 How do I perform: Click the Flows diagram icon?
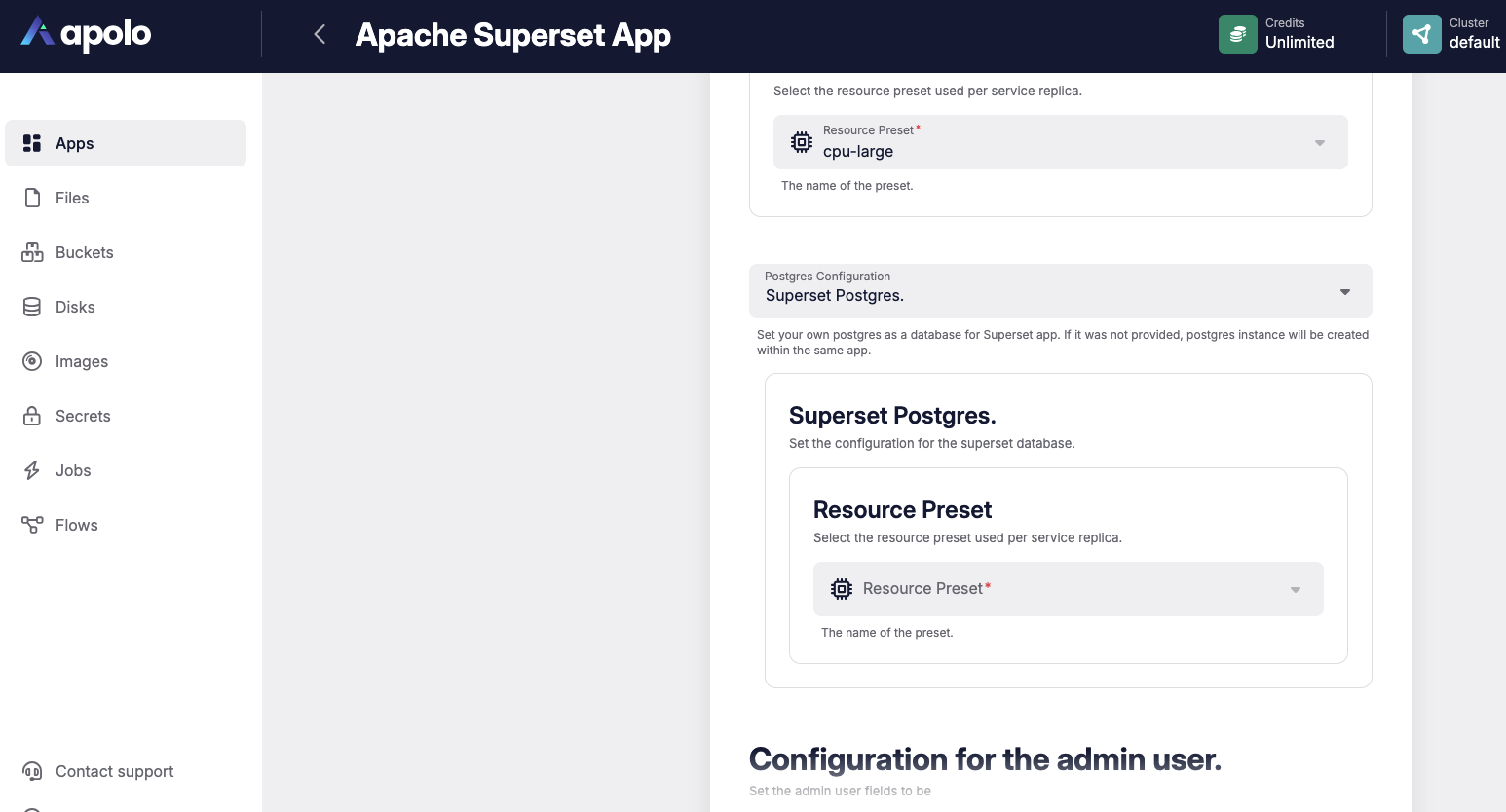(32, 525)
